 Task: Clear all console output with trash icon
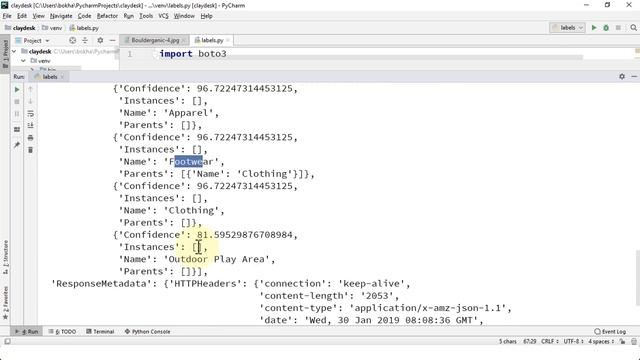tap(30, 150)
